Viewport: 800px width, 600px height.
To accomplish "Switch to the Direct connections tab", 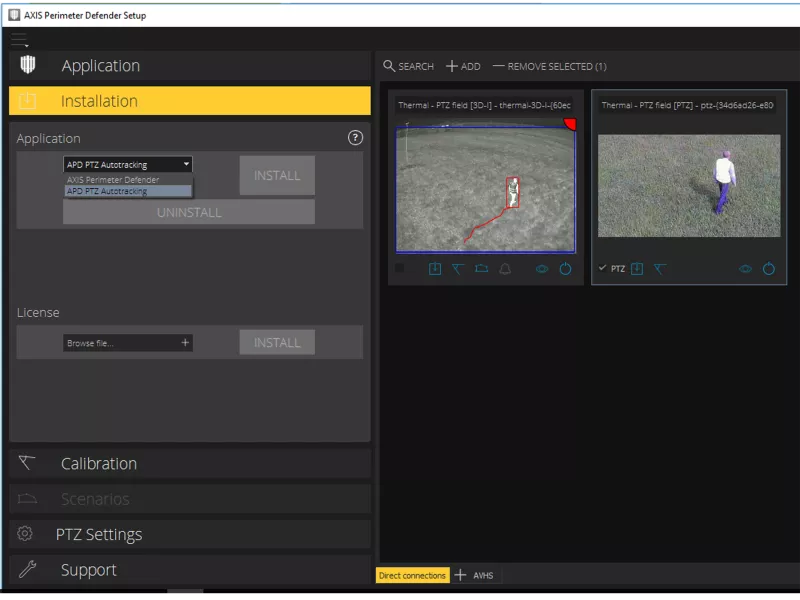I will point(411,575).
